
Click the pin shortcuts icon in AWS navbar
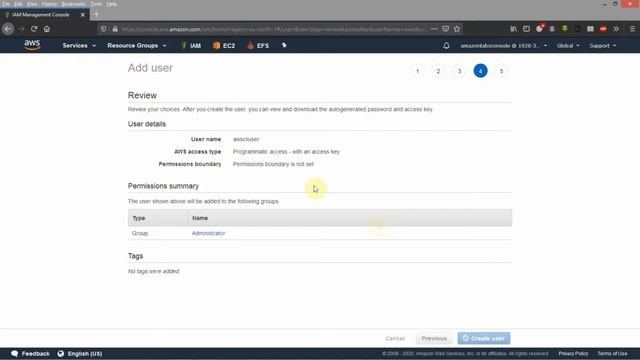coord(284,45)
